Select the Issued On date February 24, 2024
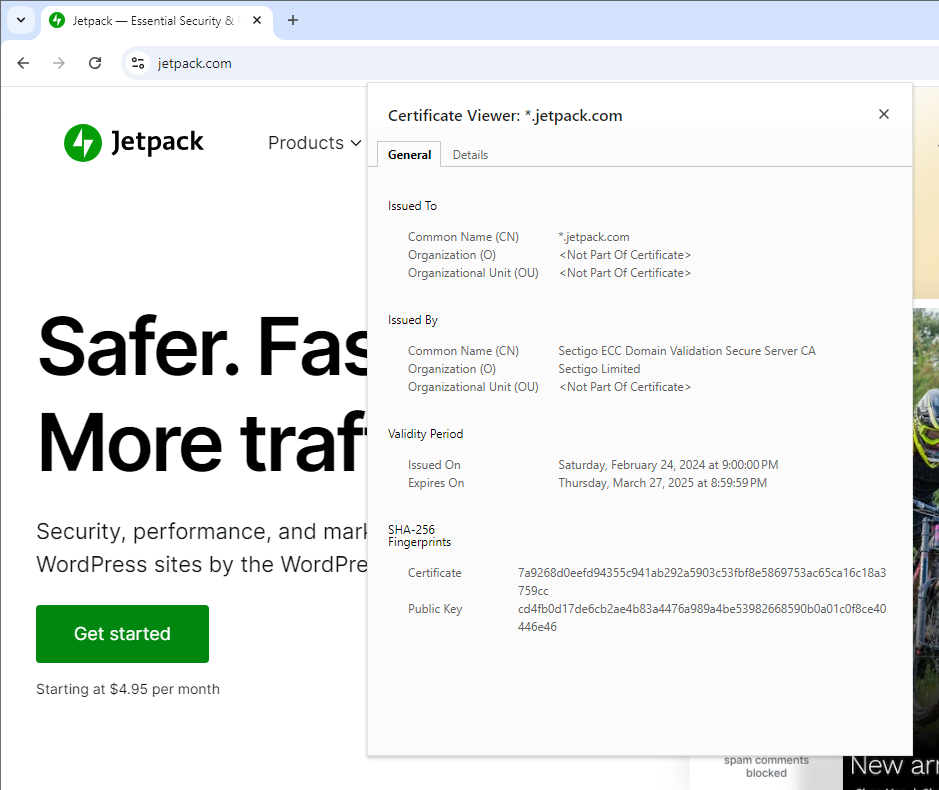This screenshot has width=939, height=790. click(668, 465)
